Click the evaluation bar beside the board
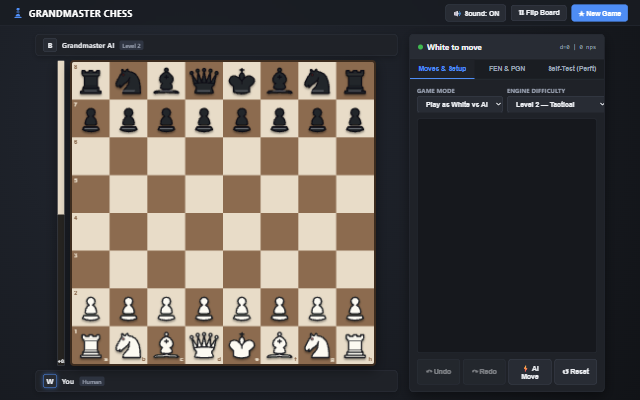Screen dimensions: 640x400 [x=61, y=212]
